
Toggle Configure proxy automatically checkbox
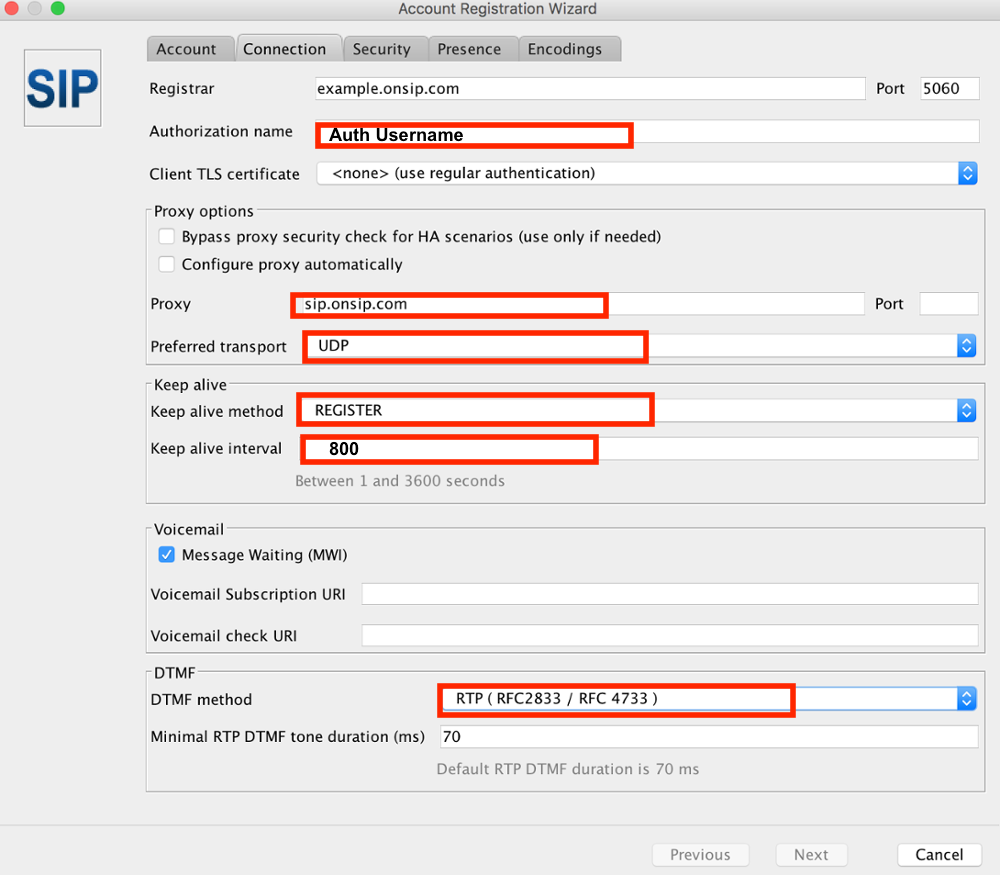pos(166,264)
